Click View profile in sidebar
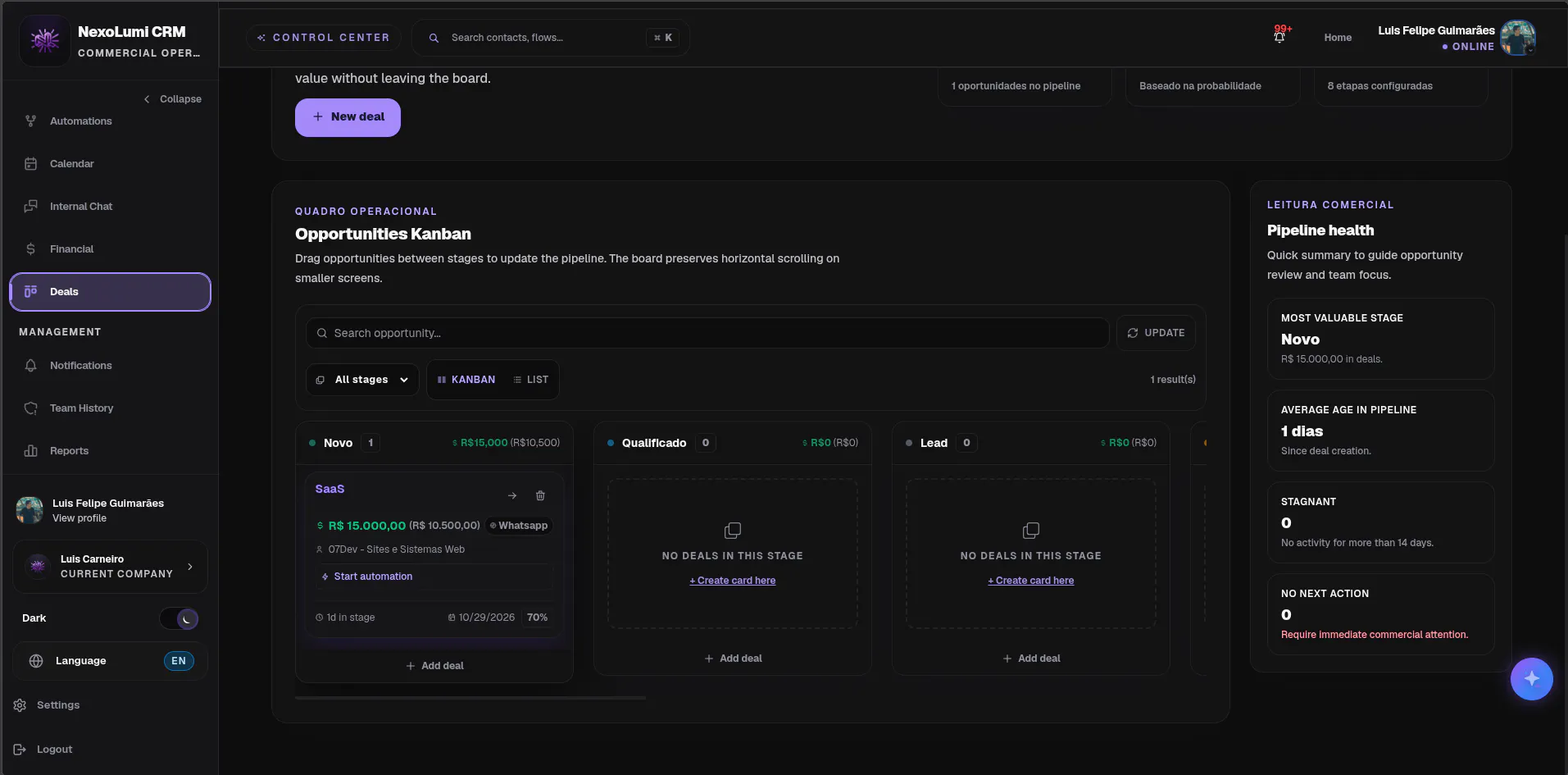1568x775 pixels. [x=80, y=518]
